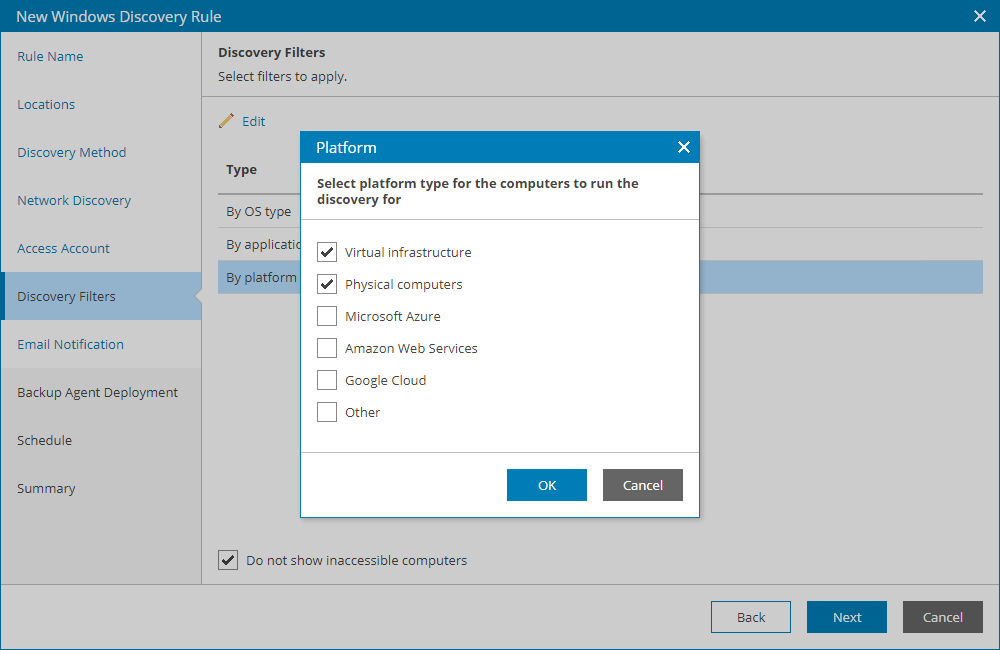Proceed with the Next button
1000x650 pixels.
coord(846,617)
